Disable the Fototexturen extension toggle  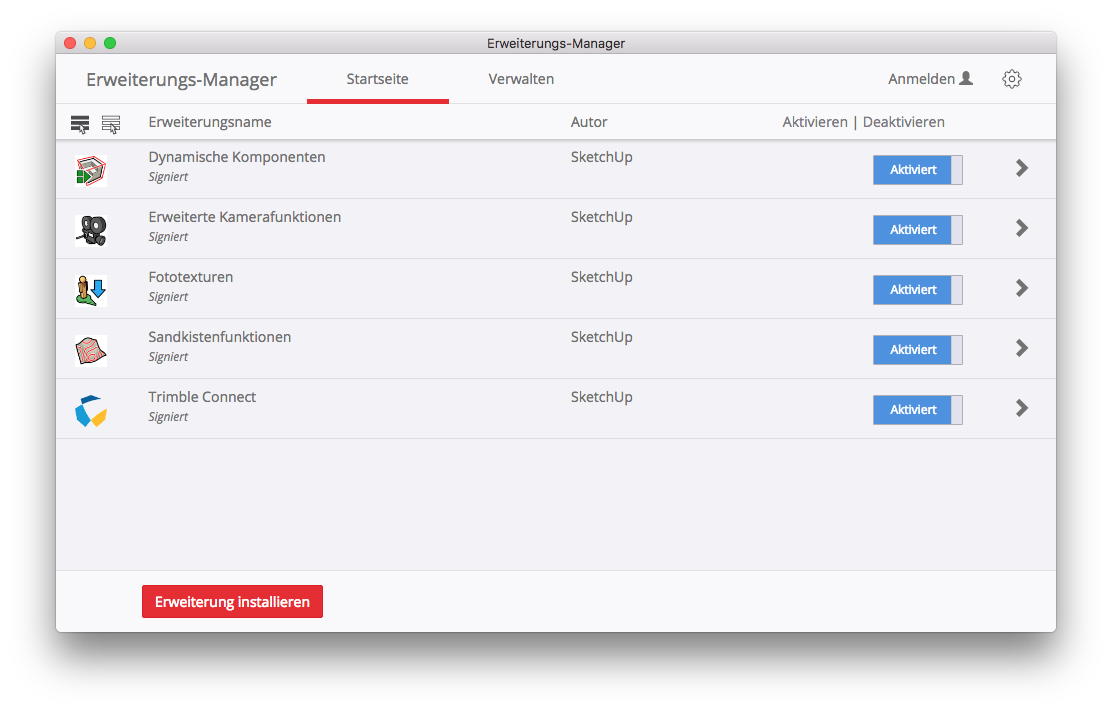point(917,290)
